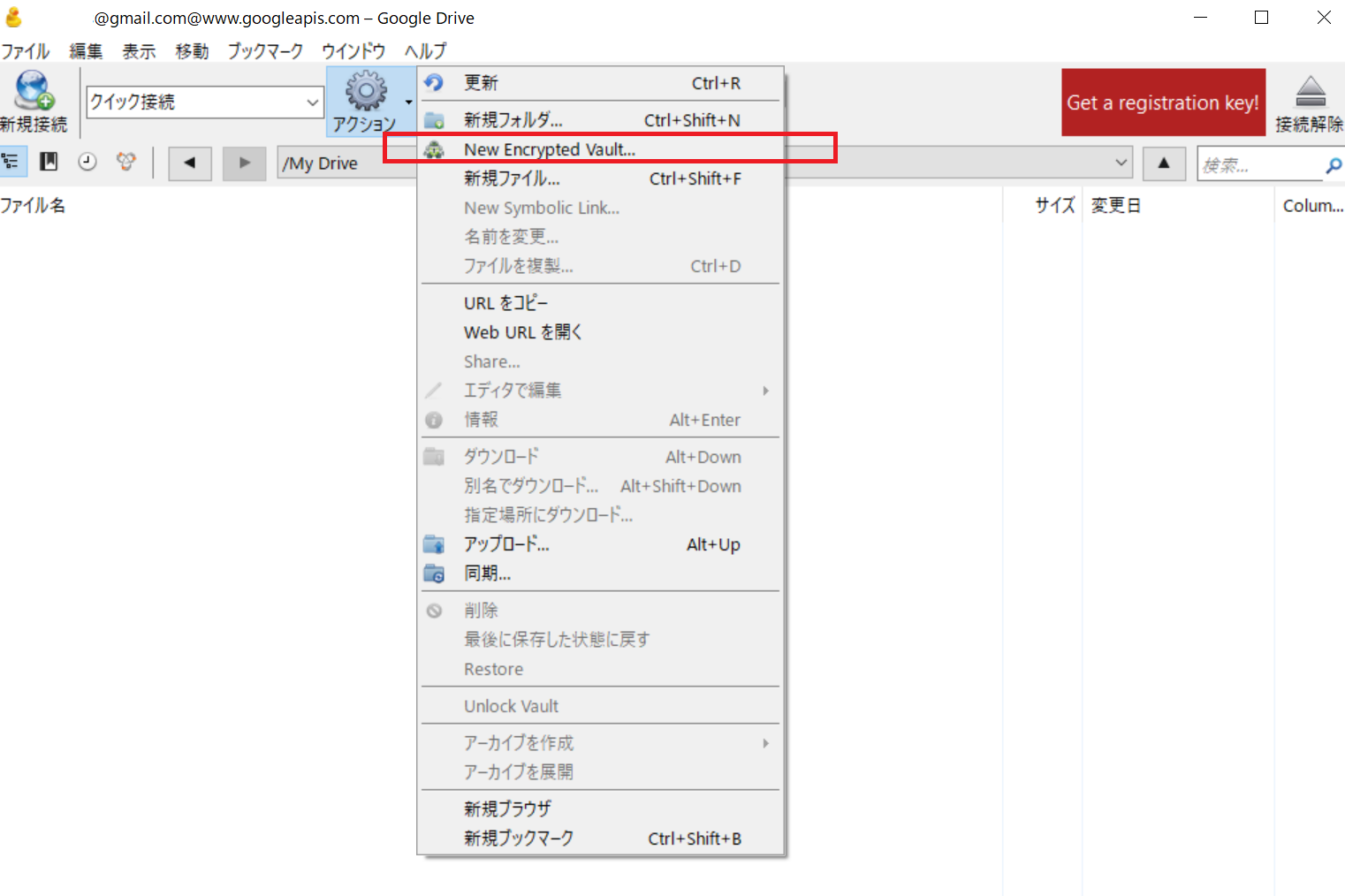Click into the 検索 search field
1345x896 pixels.
(1258, 165)
